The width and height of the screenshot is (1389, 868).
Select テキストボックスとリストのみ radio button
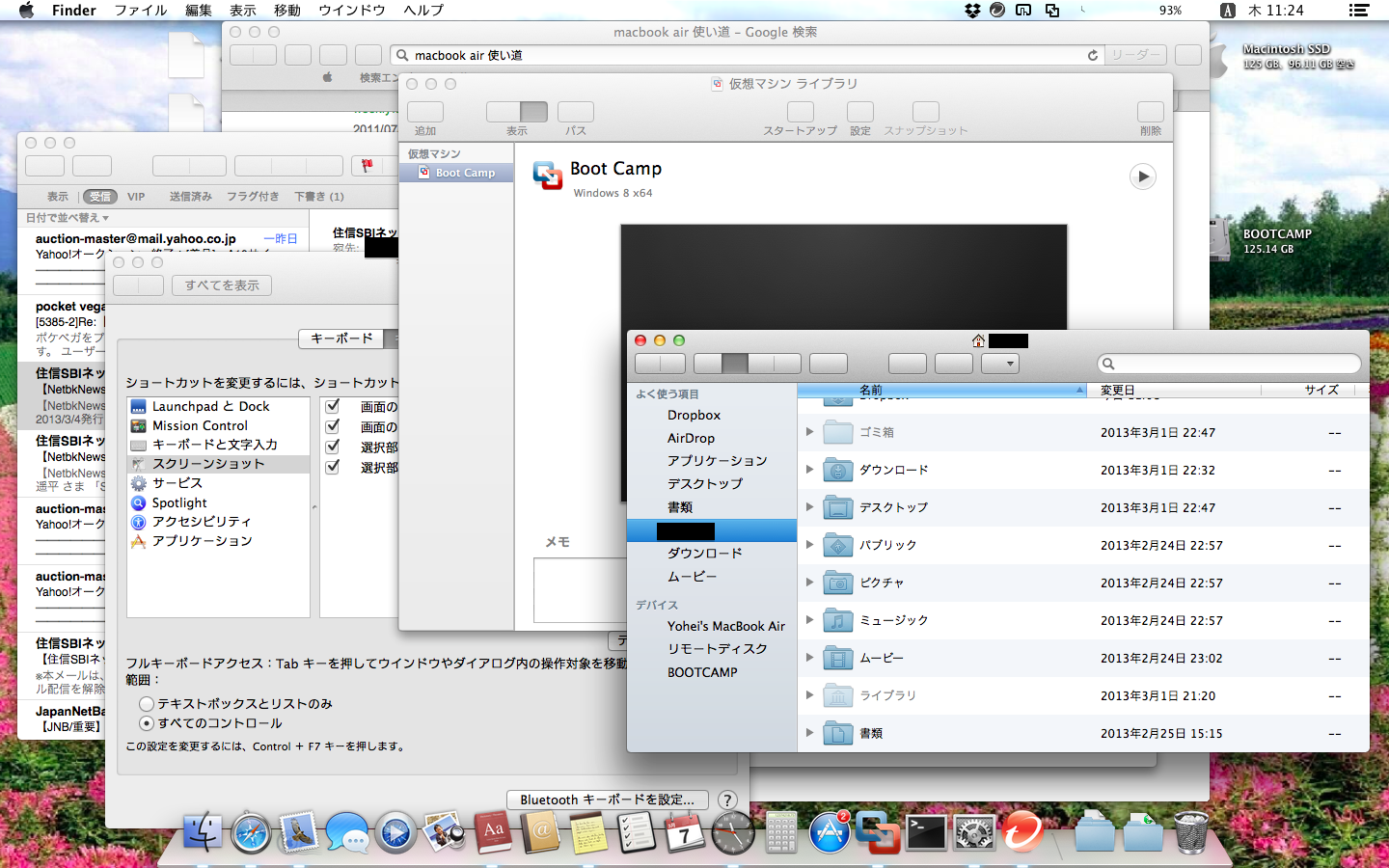tap(147, 704)
